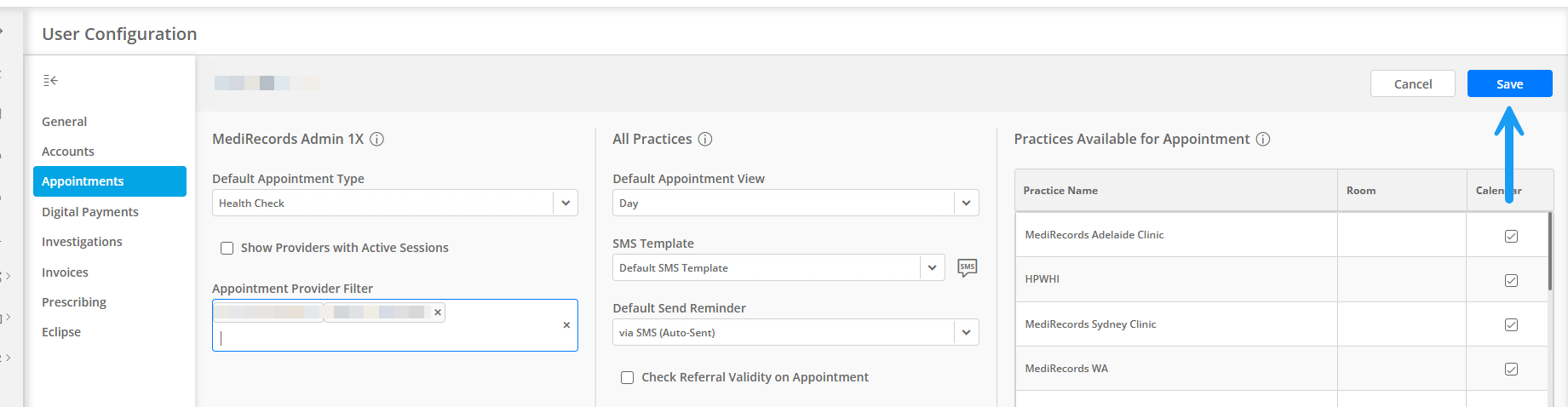The height and width of the screenshot is (407, 1568).
Task: Uncheck calendar for MediRecords Adelaide Clinic
Action: [1511, 236]
